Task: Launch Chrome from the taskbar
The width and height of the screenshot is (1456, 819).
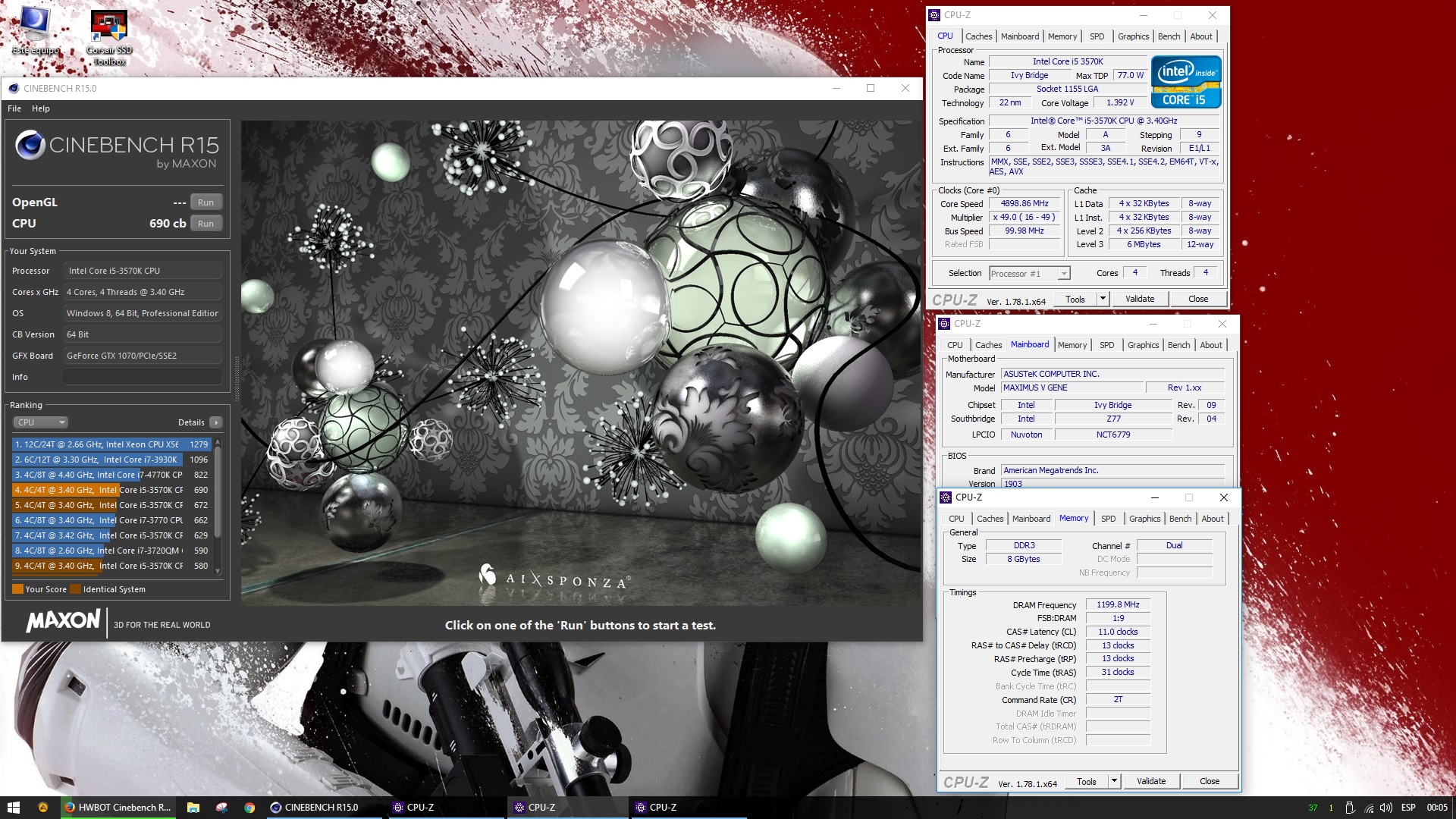Action: 249,808
